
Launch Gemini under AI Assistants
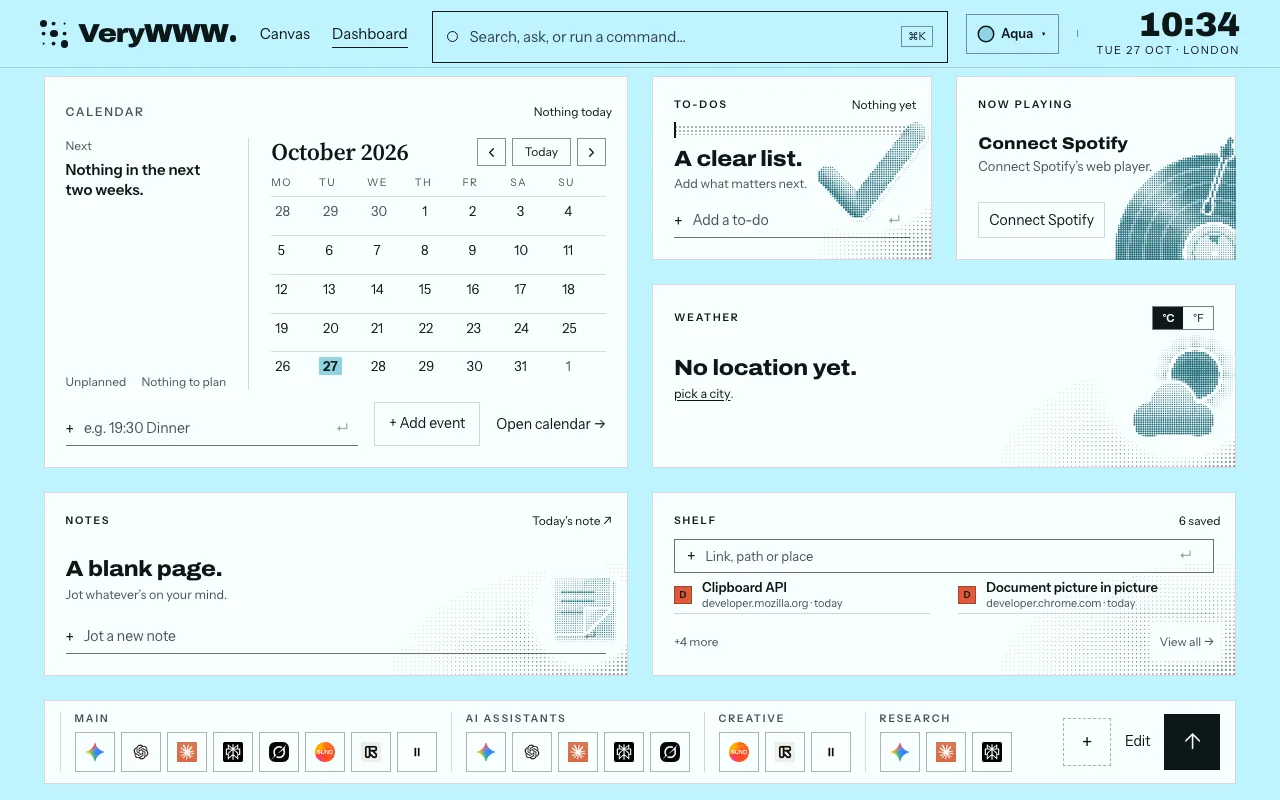coord(486,752)
